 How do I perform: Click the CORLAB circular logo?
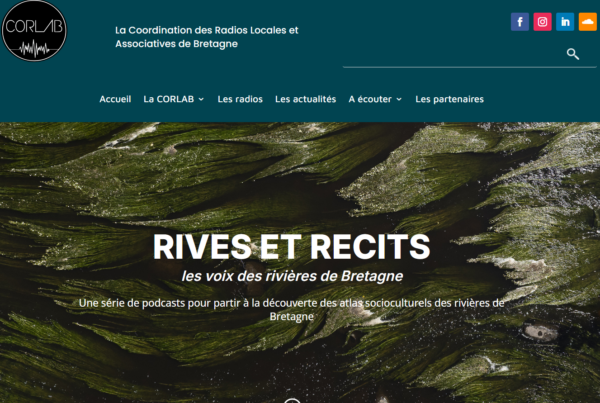(33, 32)
